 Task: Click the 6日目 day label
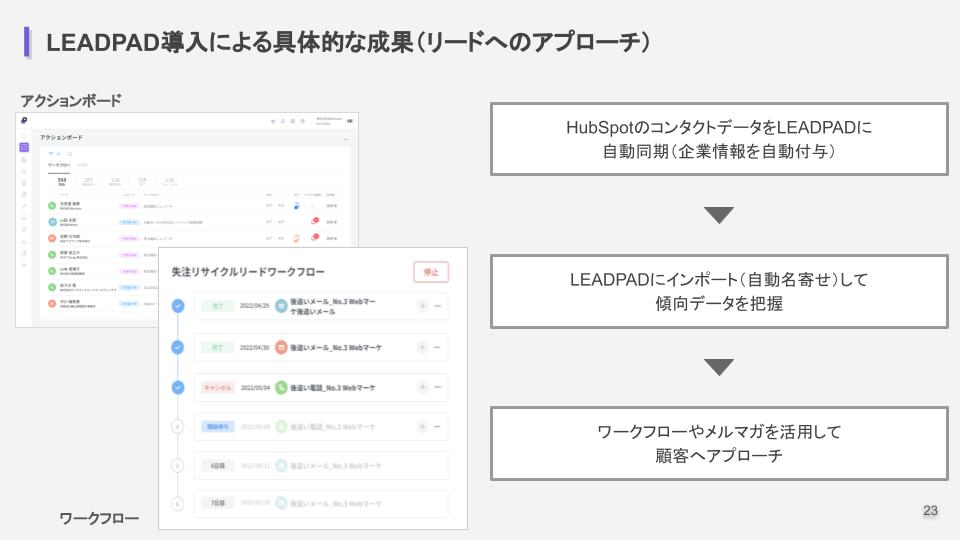coord(217,465)
